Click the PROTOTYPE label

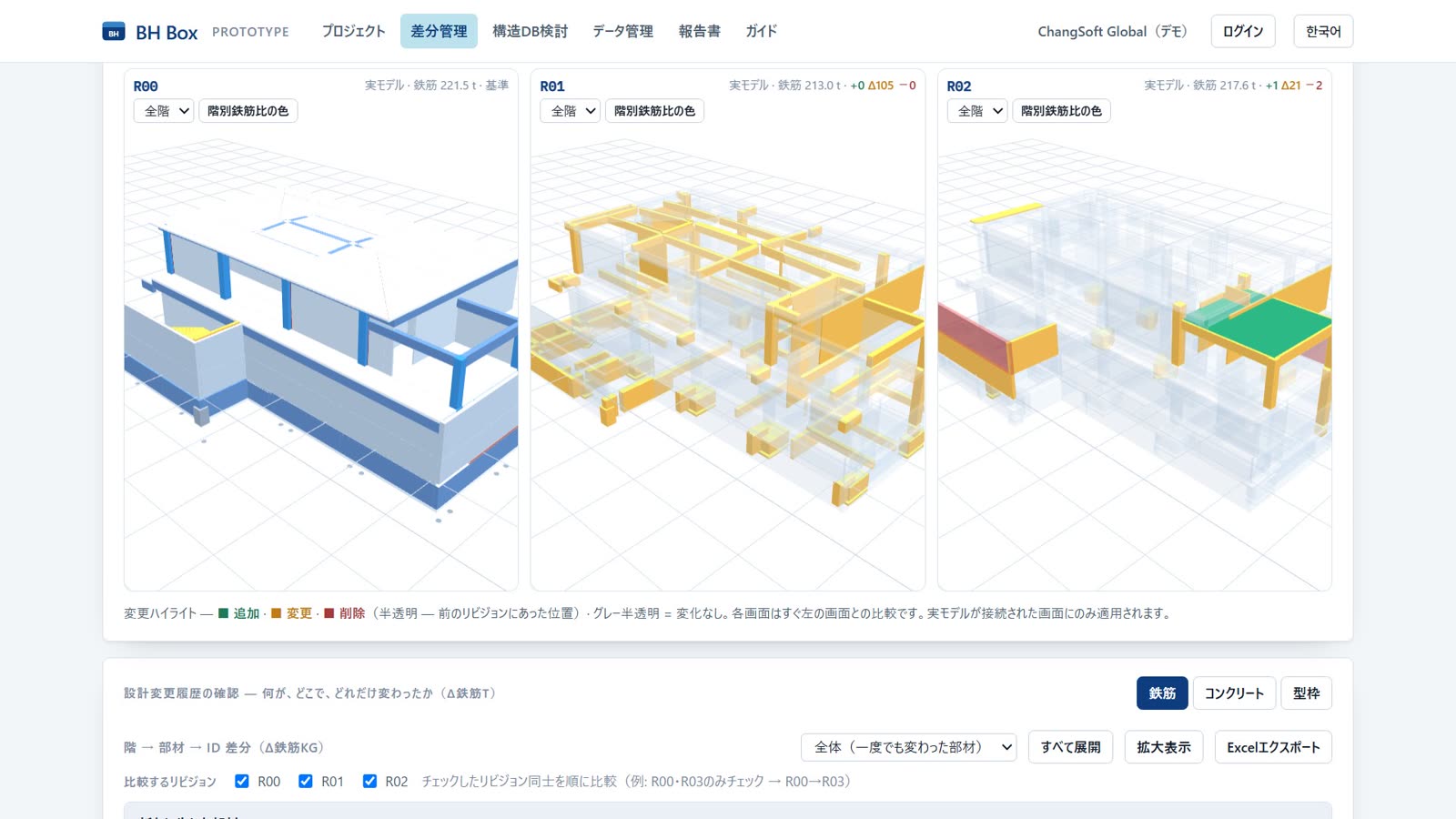point(250,32)
